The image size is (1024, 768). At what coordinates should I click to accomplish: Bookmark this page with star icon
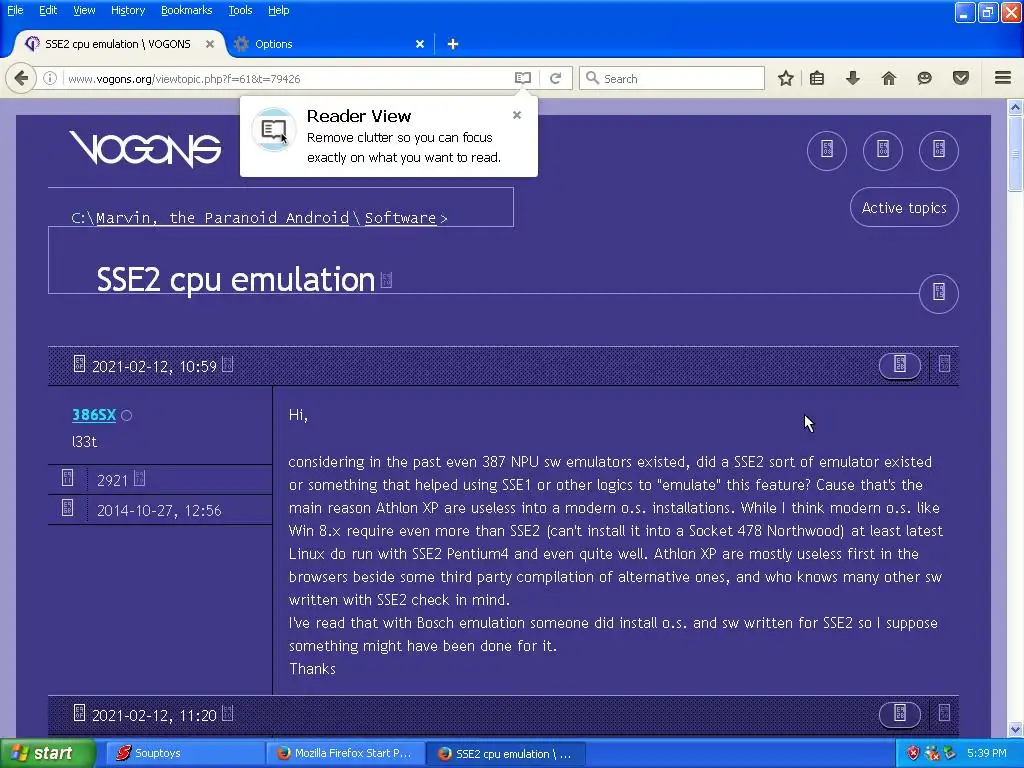coord(786,78)
